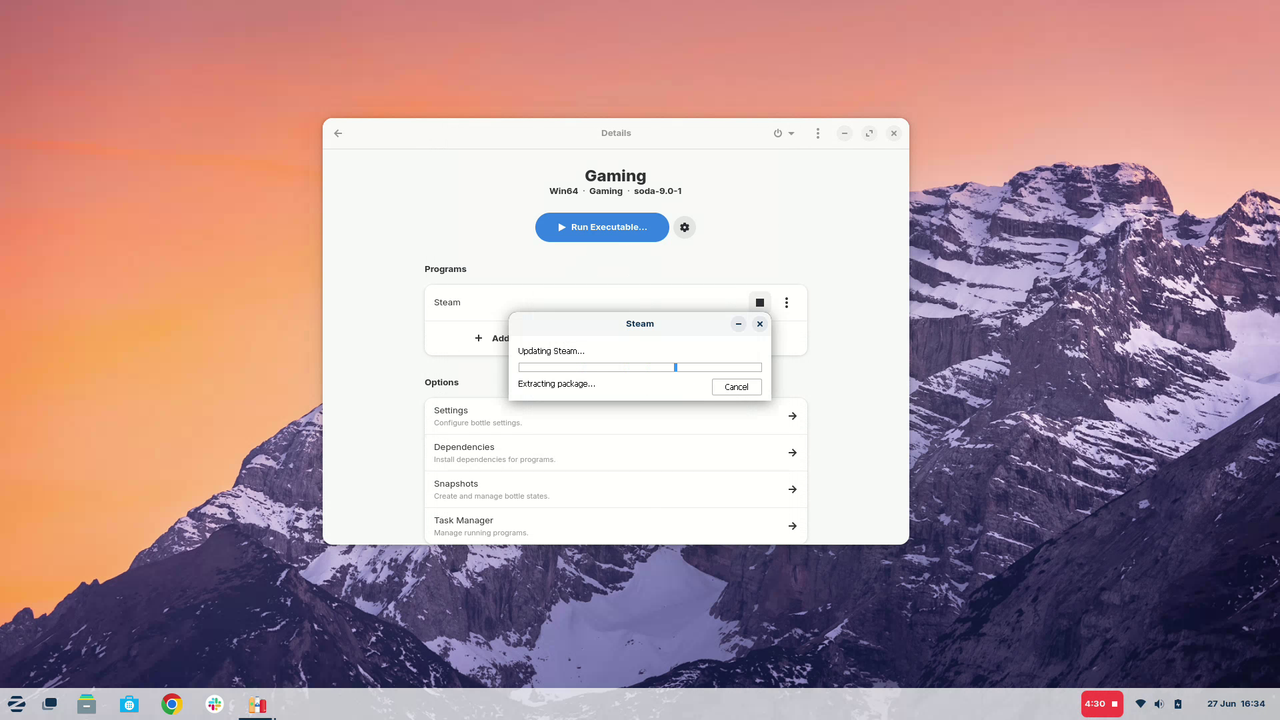
Task: Go back using the header arrow
Action: pyautogui.click(x=338, y=133)
